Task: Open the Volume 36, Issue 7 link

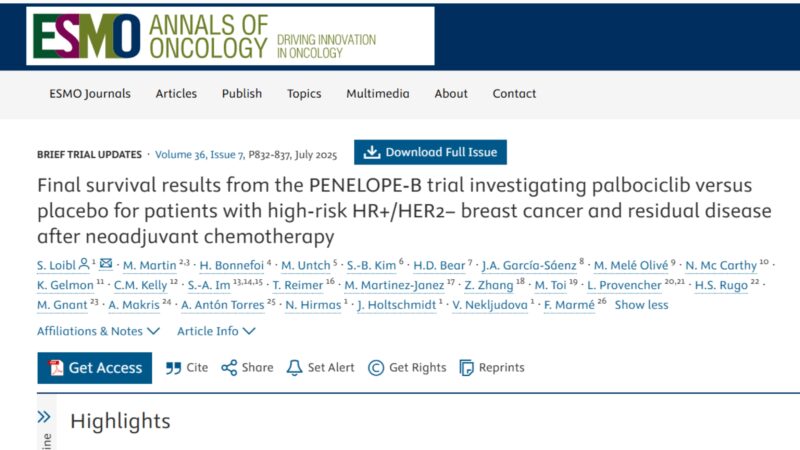Action: tap(199, 155)
